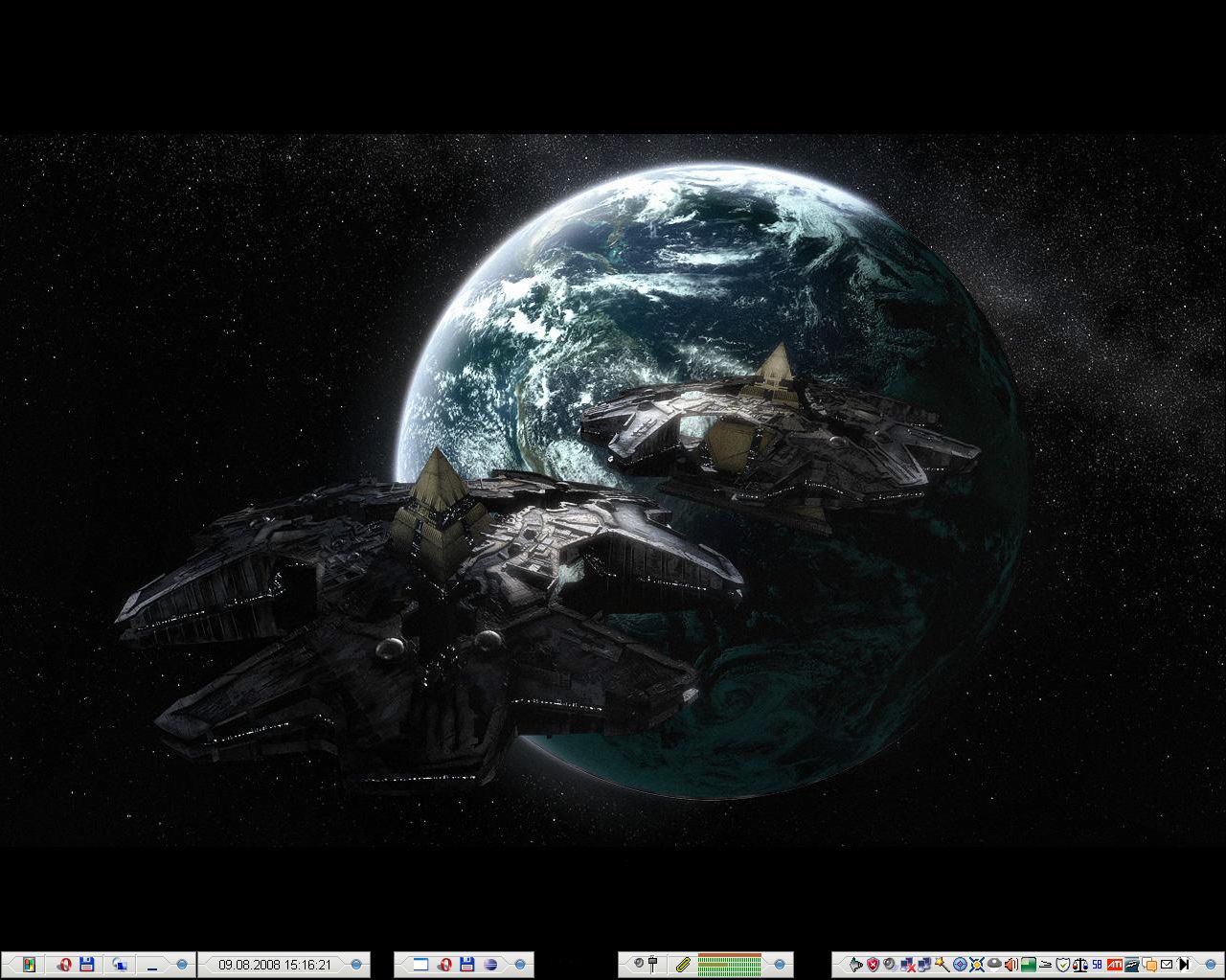
Task: Launch Opera from the left quick-launch bar
Action: tap(63, 964)
